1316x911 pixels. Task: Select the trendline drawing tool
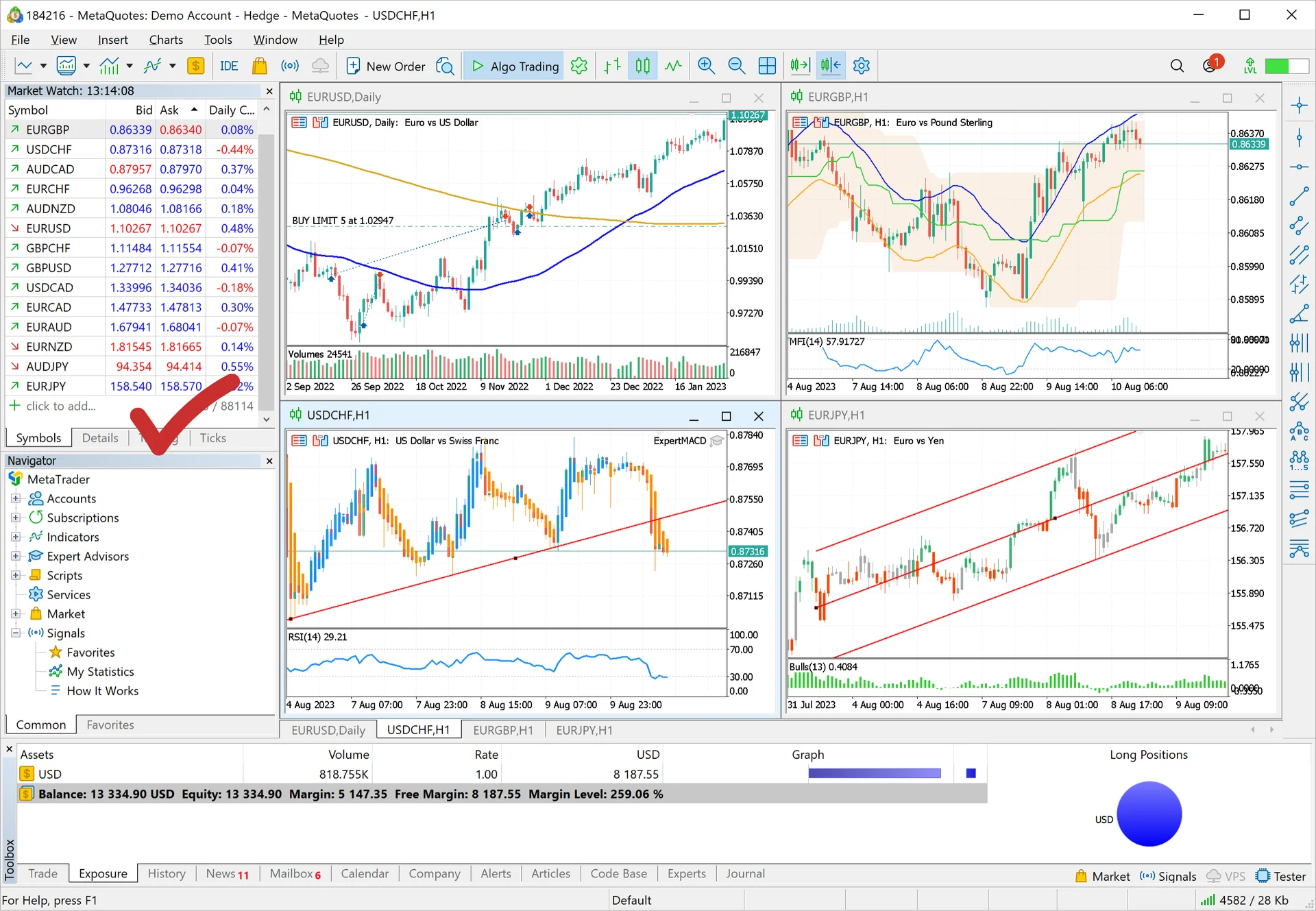[x=1299, y=197]
